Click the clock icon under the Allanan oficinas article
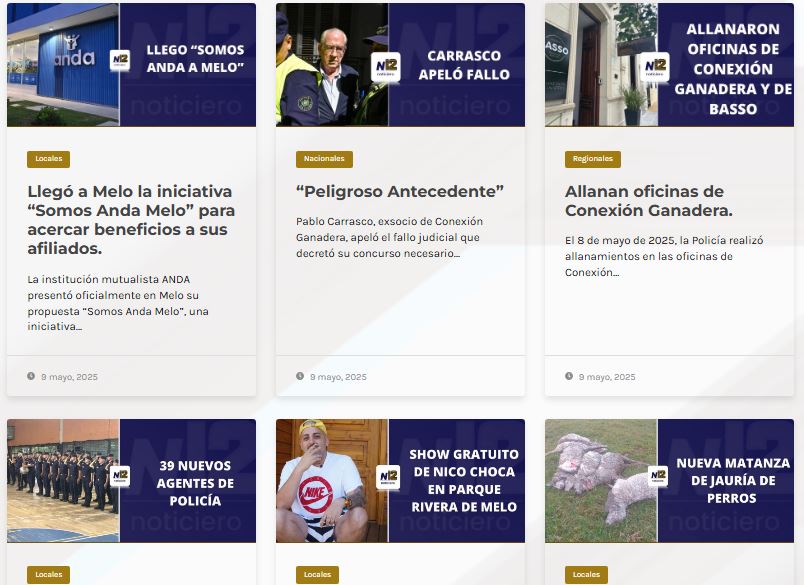 point(569,376)
